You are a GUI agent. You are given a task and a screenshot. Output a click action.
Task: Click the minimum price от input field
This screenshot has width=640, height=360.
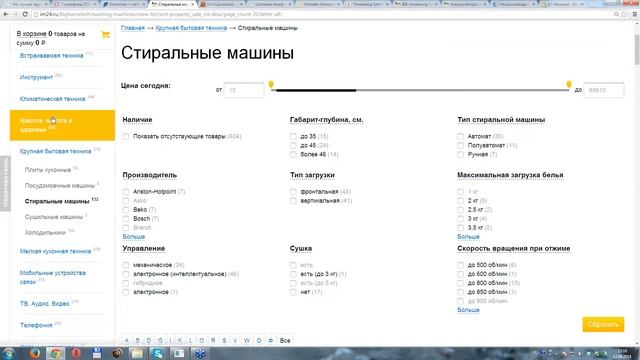pos(244,90)
